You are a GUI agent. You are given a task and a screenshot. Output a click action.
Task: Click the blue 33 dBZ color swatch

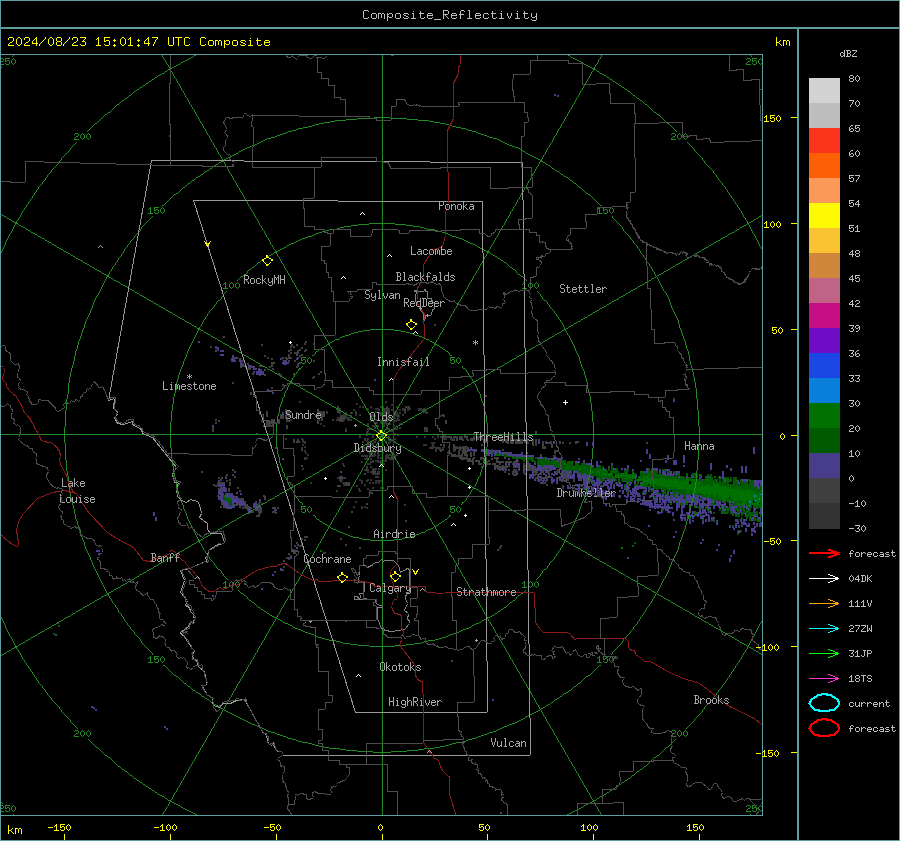824,366
